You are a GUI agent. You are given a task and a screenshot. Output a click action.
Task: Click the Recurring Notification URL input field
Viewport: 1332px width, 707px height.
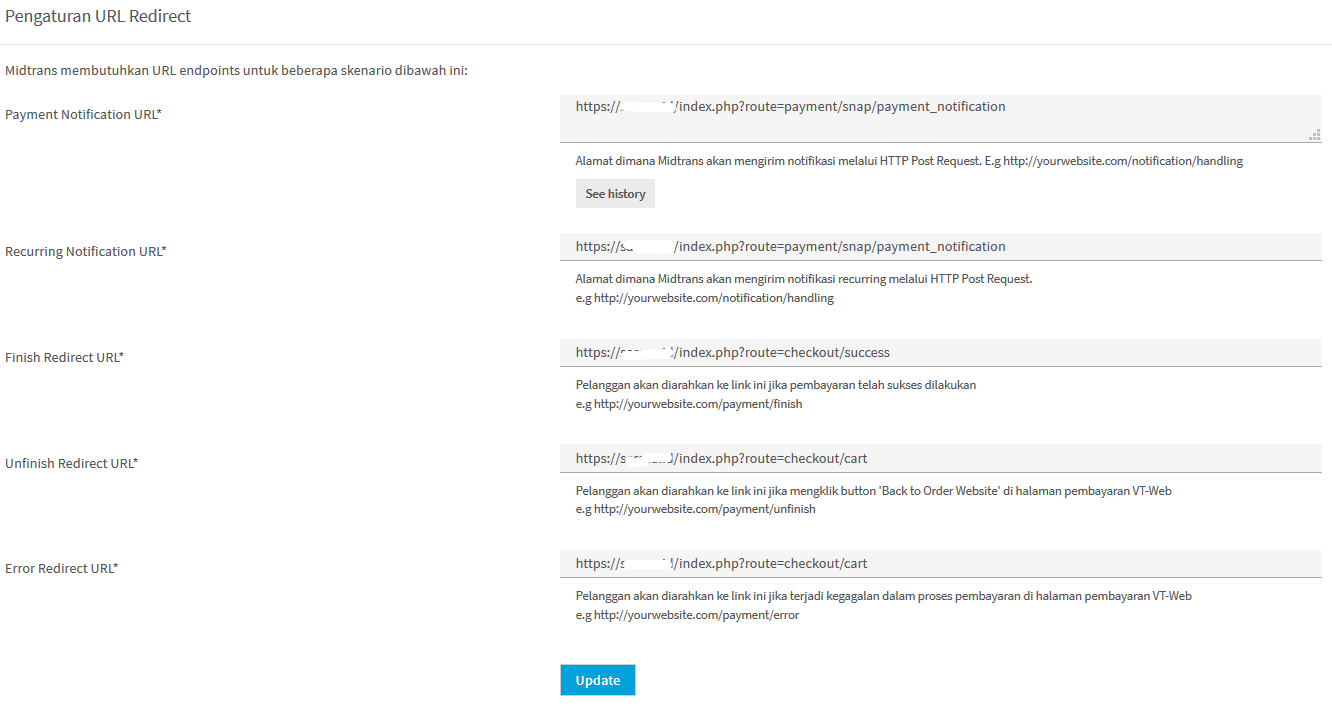[x=940, y=247]
